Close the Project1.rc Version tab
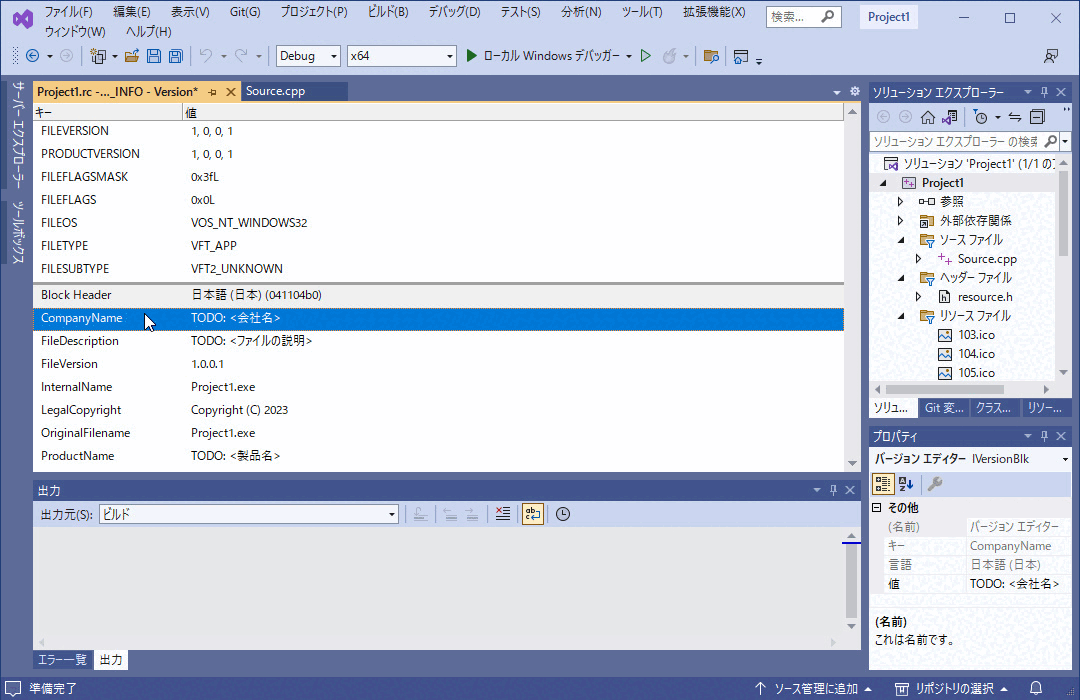This screenshot has width=1080, height=700. (x=231, y=92)
